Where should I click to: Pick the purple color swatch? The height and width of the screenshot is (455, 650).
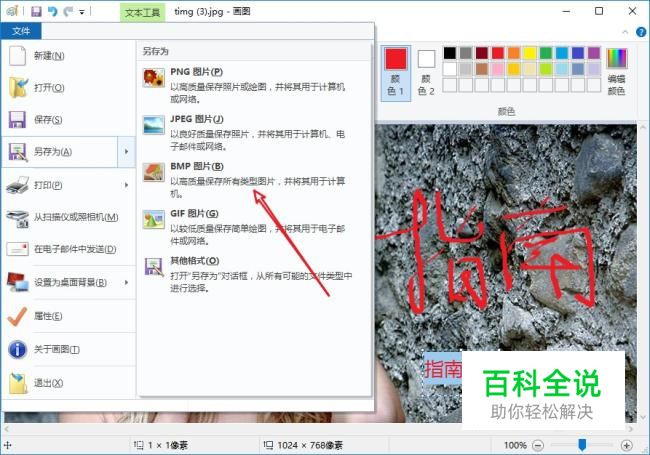[594, 53]
